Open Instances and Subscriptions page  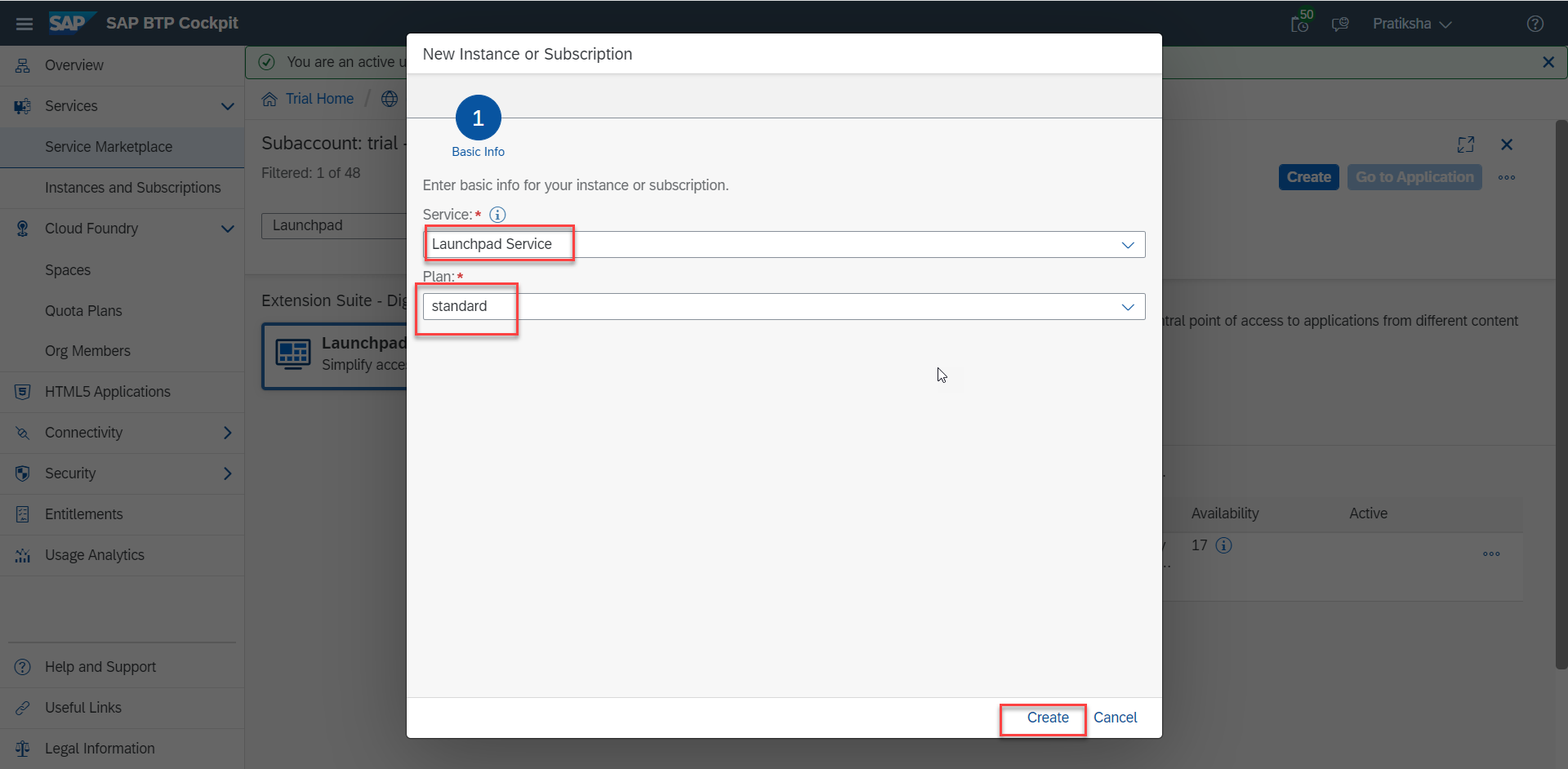[132, 188]
